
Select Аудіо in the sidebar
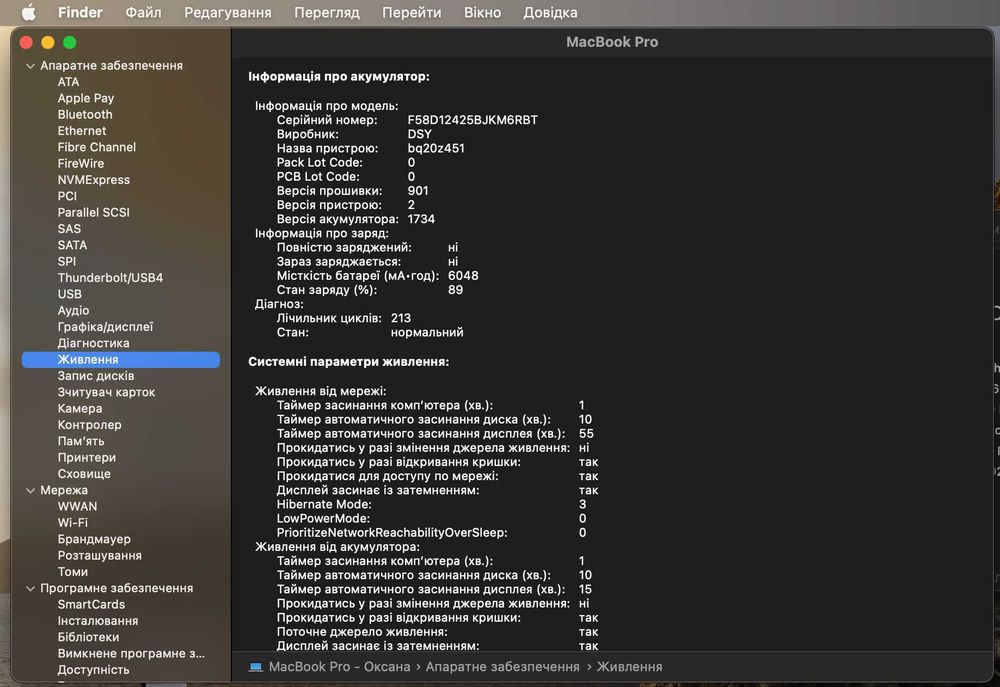click(x=73, y=311)
